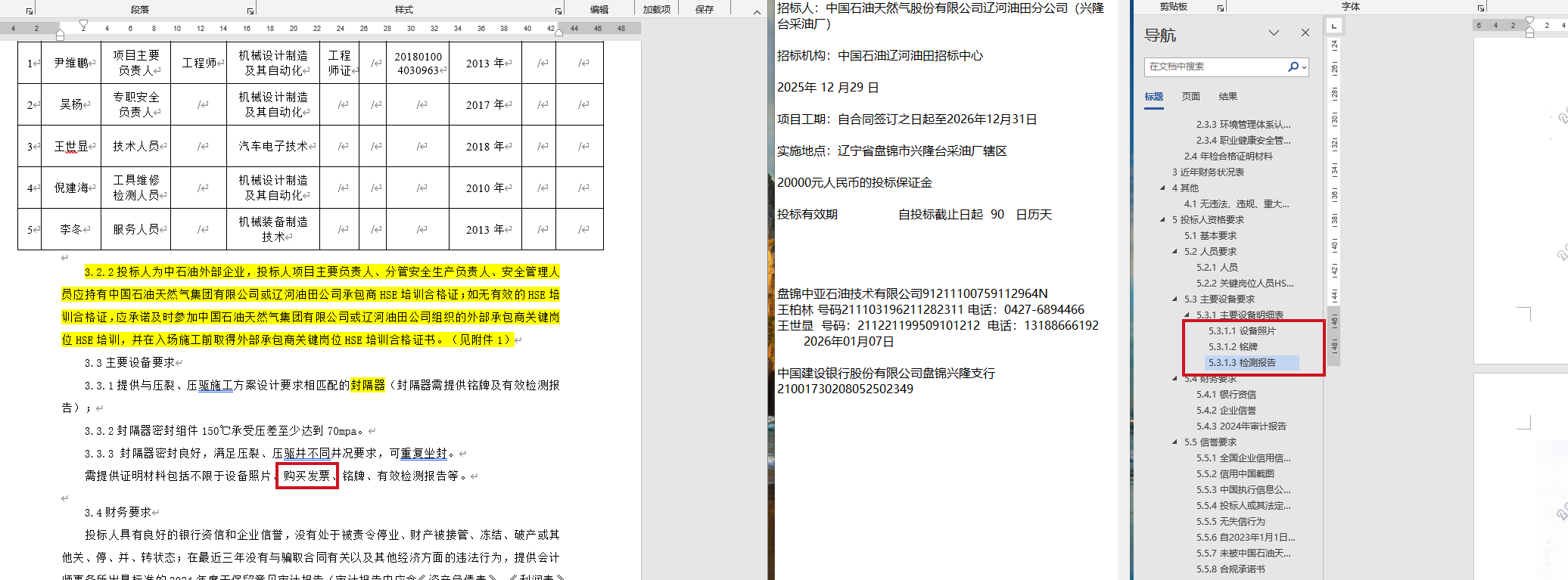
Task: Go to heading 2.3.4 职业健康安全管...
Action: coord(1243,140)
